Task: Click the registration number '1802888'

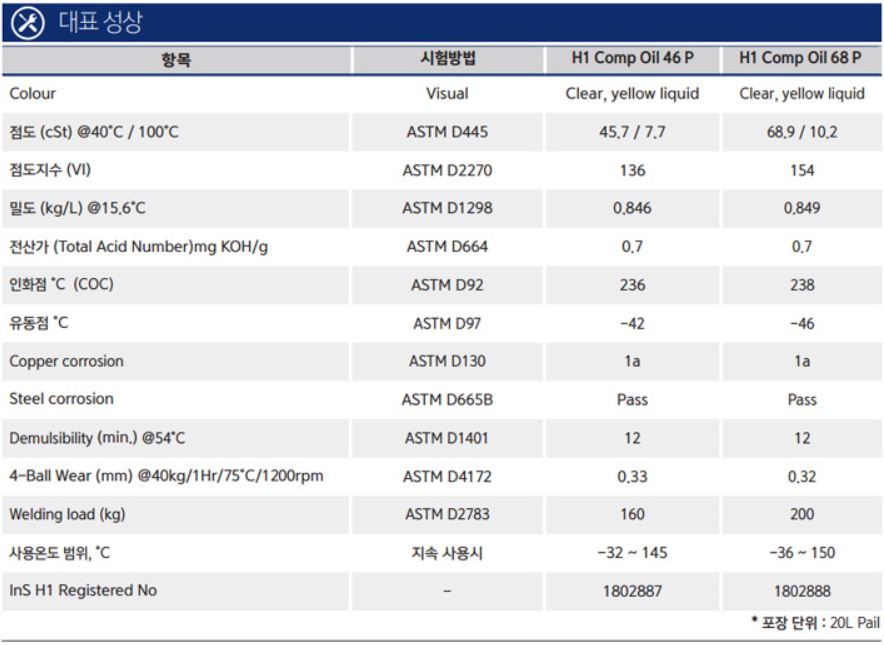Action: (x=802, y=591)
